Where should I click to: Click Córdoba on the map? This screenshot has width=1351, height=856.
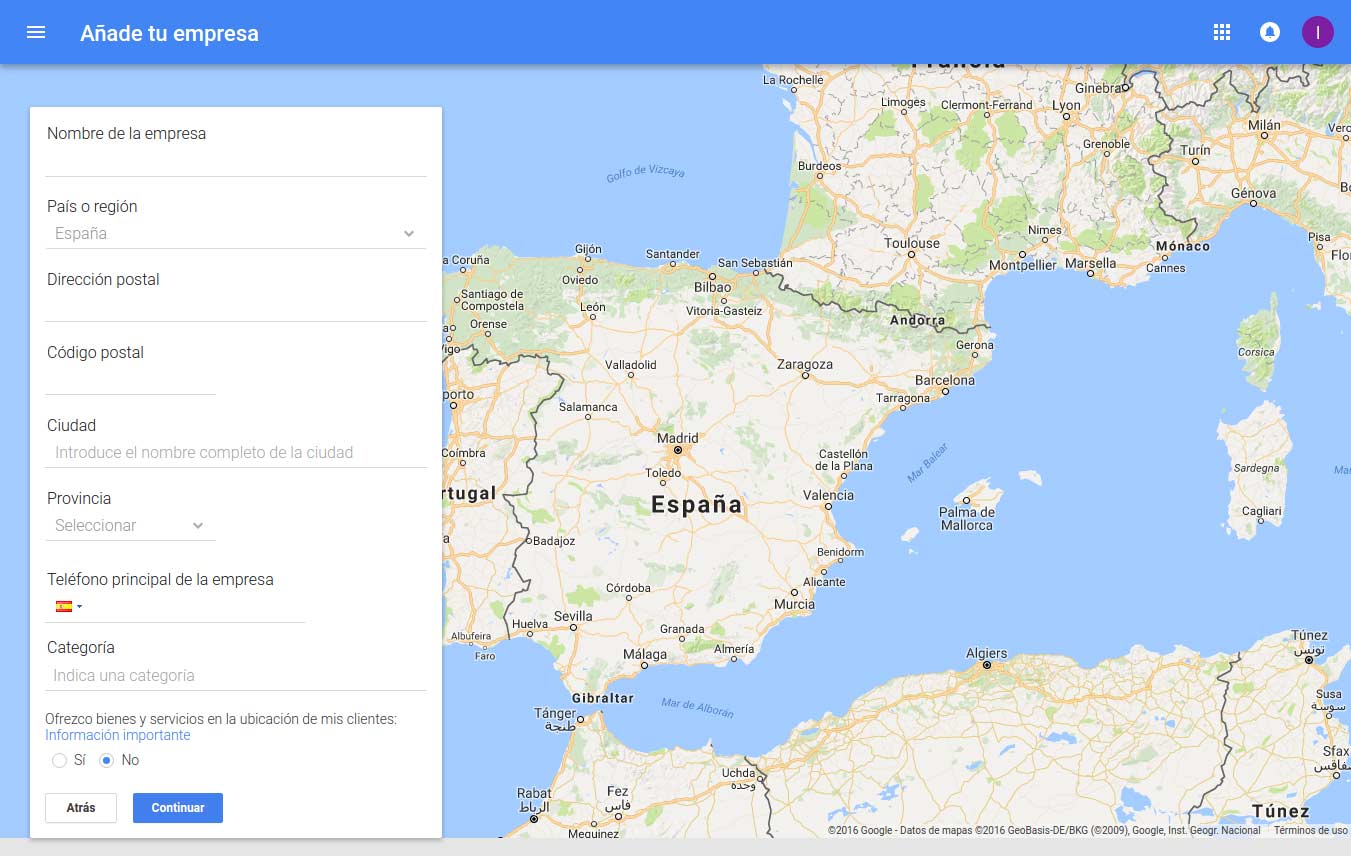[628, 588]
